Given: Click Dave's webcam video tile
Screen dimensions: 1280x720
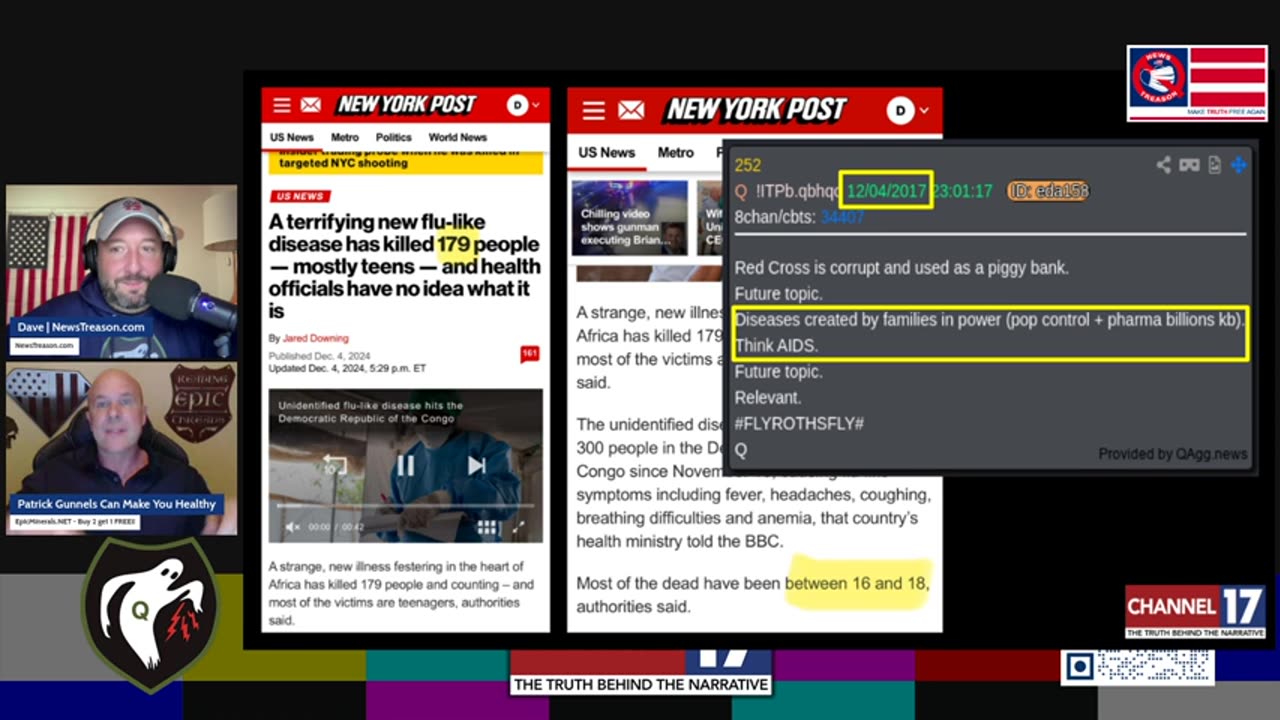Looking at the screenshot, I should pyautogui.click(x=122, y=271).
